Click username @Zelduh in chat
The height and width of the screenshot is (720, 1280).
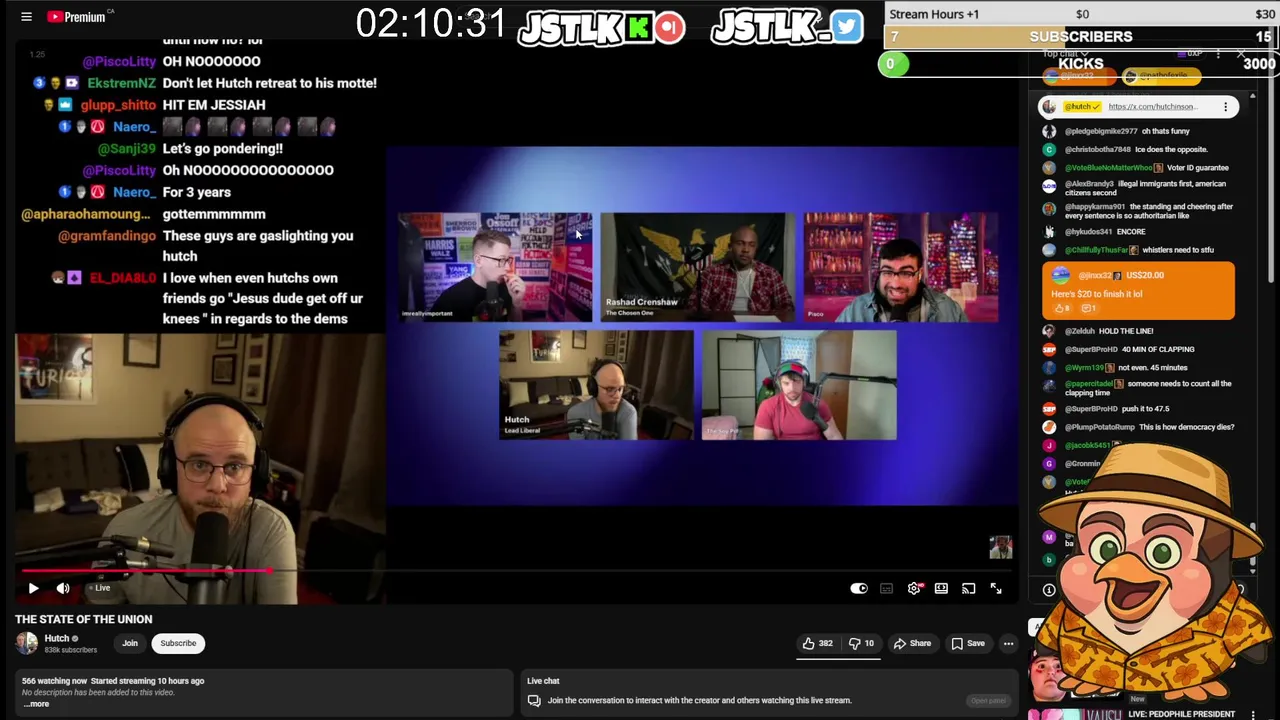click(1080, 331)
